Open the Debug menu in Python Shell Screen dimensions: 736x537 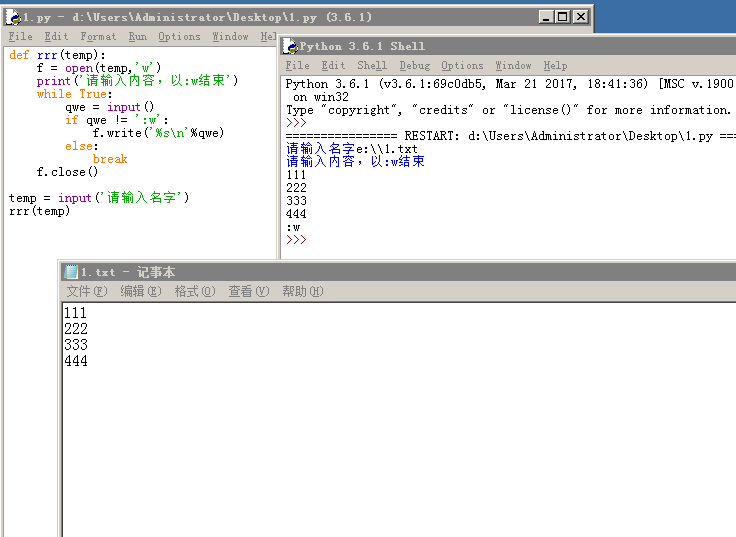click(x=414, y=66)
